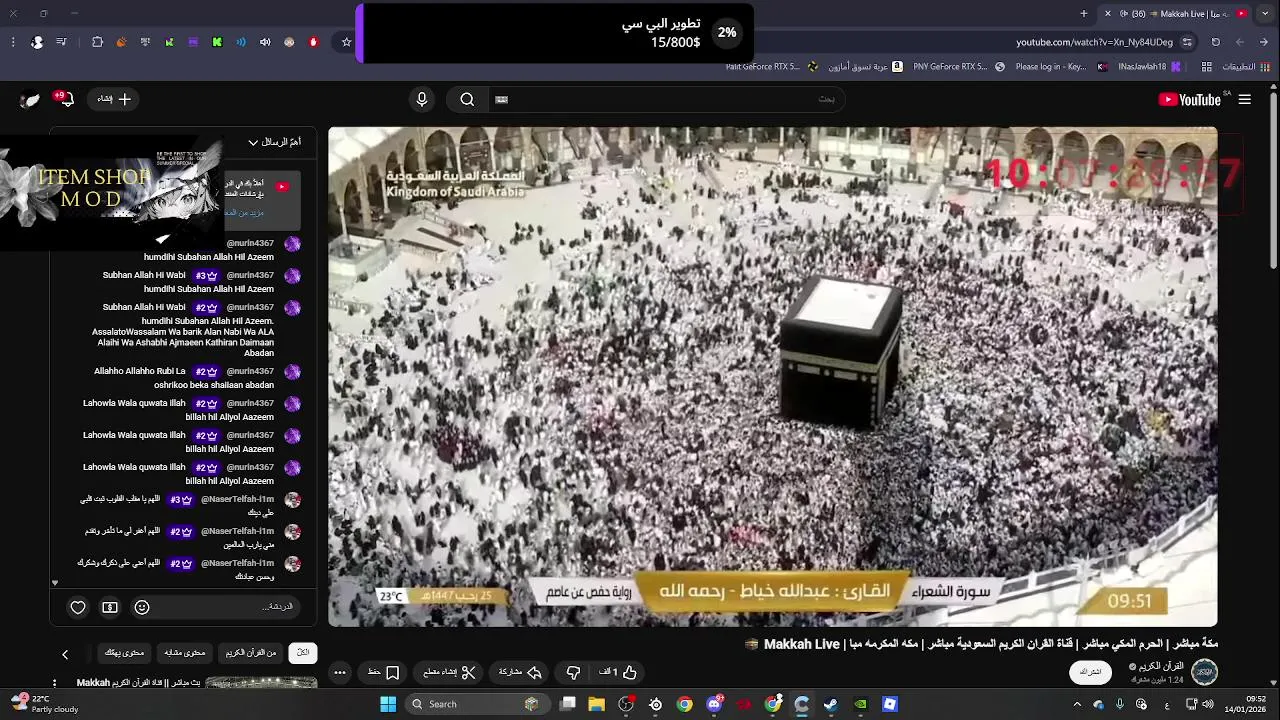Click the Create (إنشاء) plus button

113,99
